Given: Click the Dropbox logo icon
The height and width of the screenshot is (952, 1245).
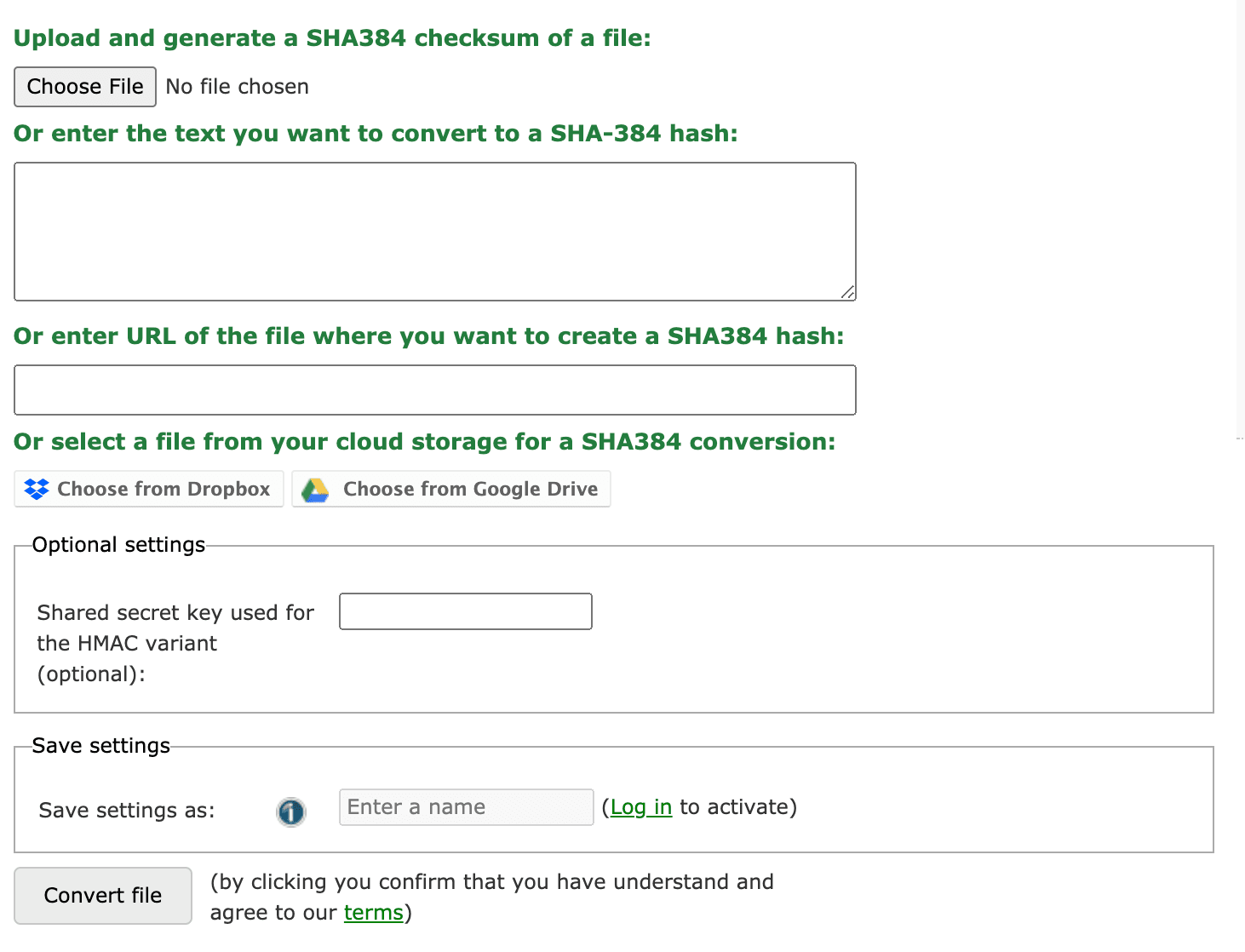Looking at the screenshot, I should click(x=37, y=489).
